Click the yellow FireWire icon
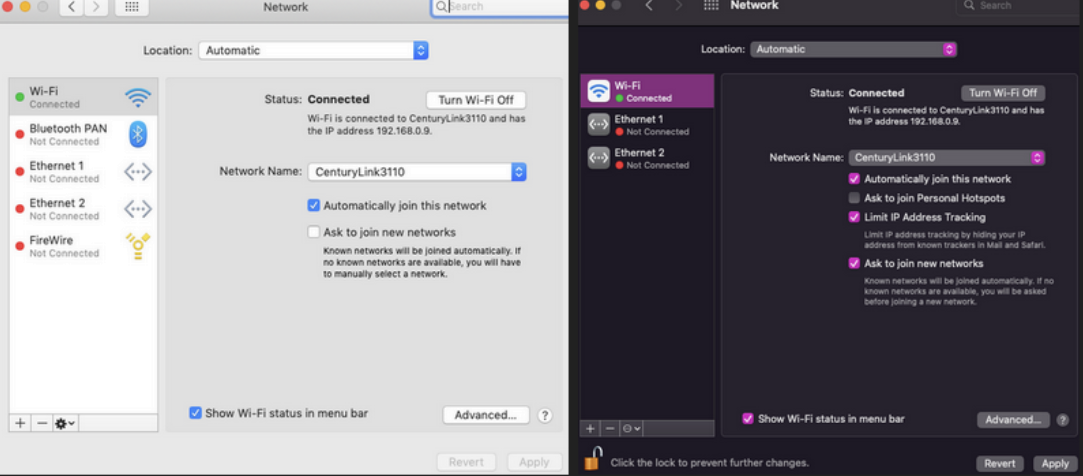The height and width of the screenshot is (476, 1083). (x=138, y=246)
